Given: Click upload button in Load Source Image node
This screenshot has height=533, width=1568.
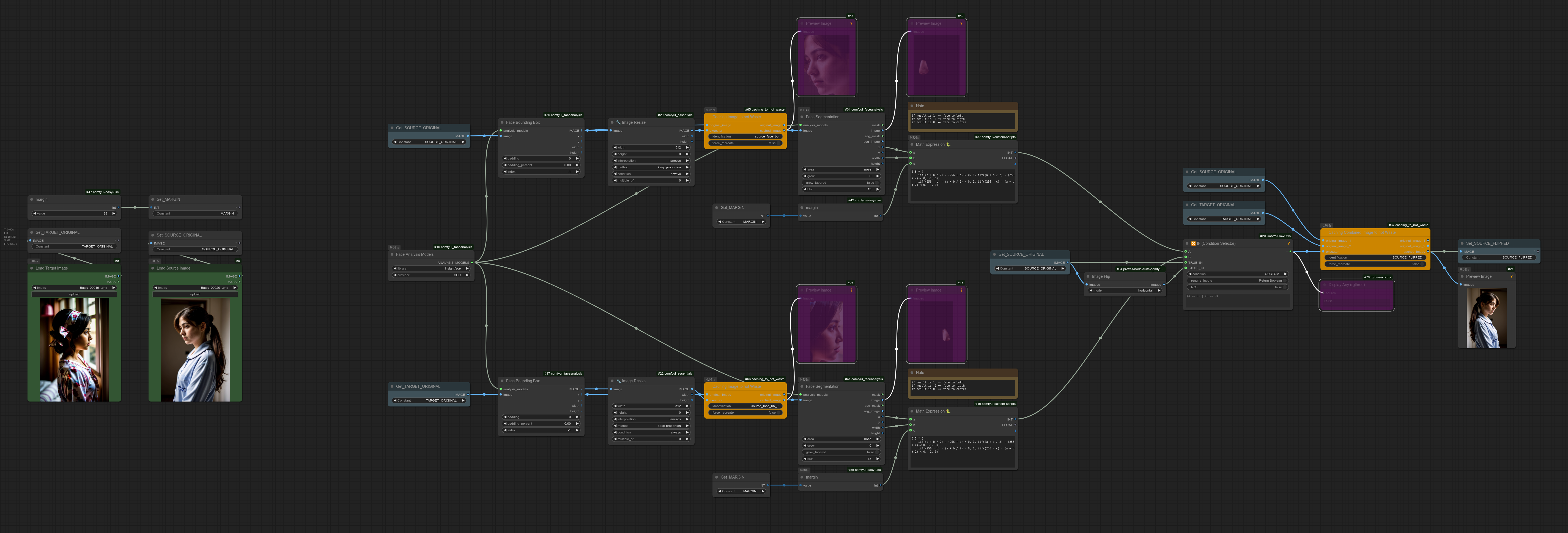Looking at the screenshot, I should tap(195, 295).
